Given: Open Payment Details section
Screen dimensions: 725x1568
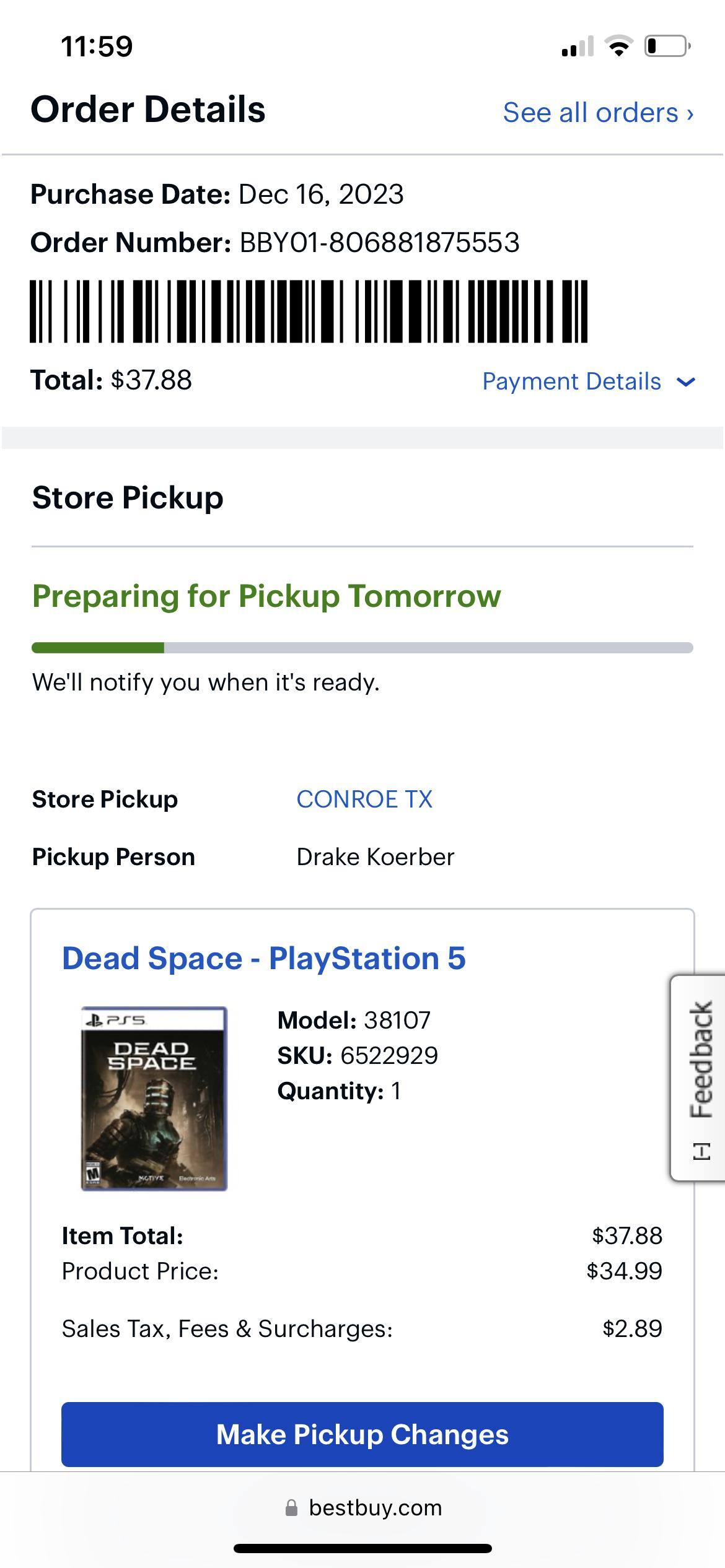Looking at the screenshot, I should point(571,382).
